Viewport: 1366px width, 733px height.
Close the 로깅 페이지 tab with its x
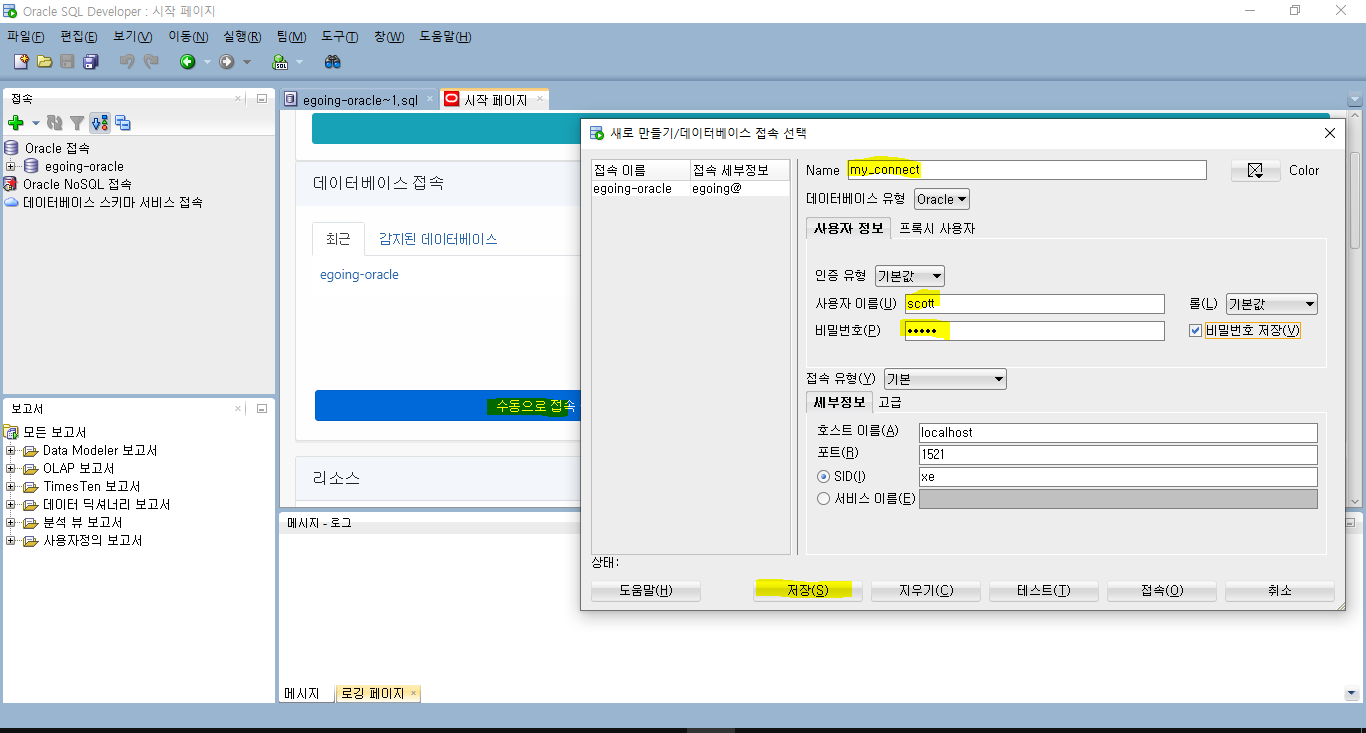(413, 693)
